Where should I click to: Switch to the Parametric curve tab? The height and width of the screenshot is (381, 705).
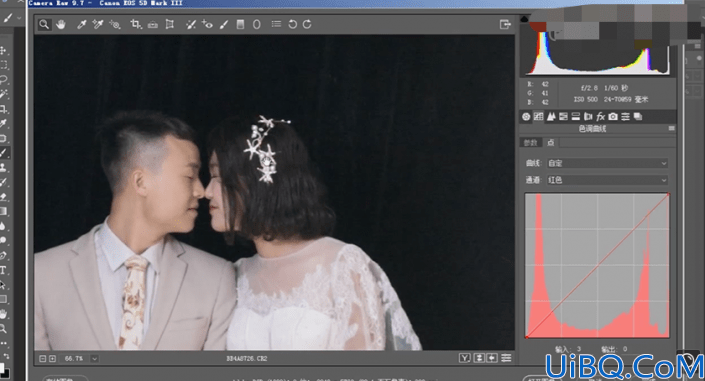531,143
